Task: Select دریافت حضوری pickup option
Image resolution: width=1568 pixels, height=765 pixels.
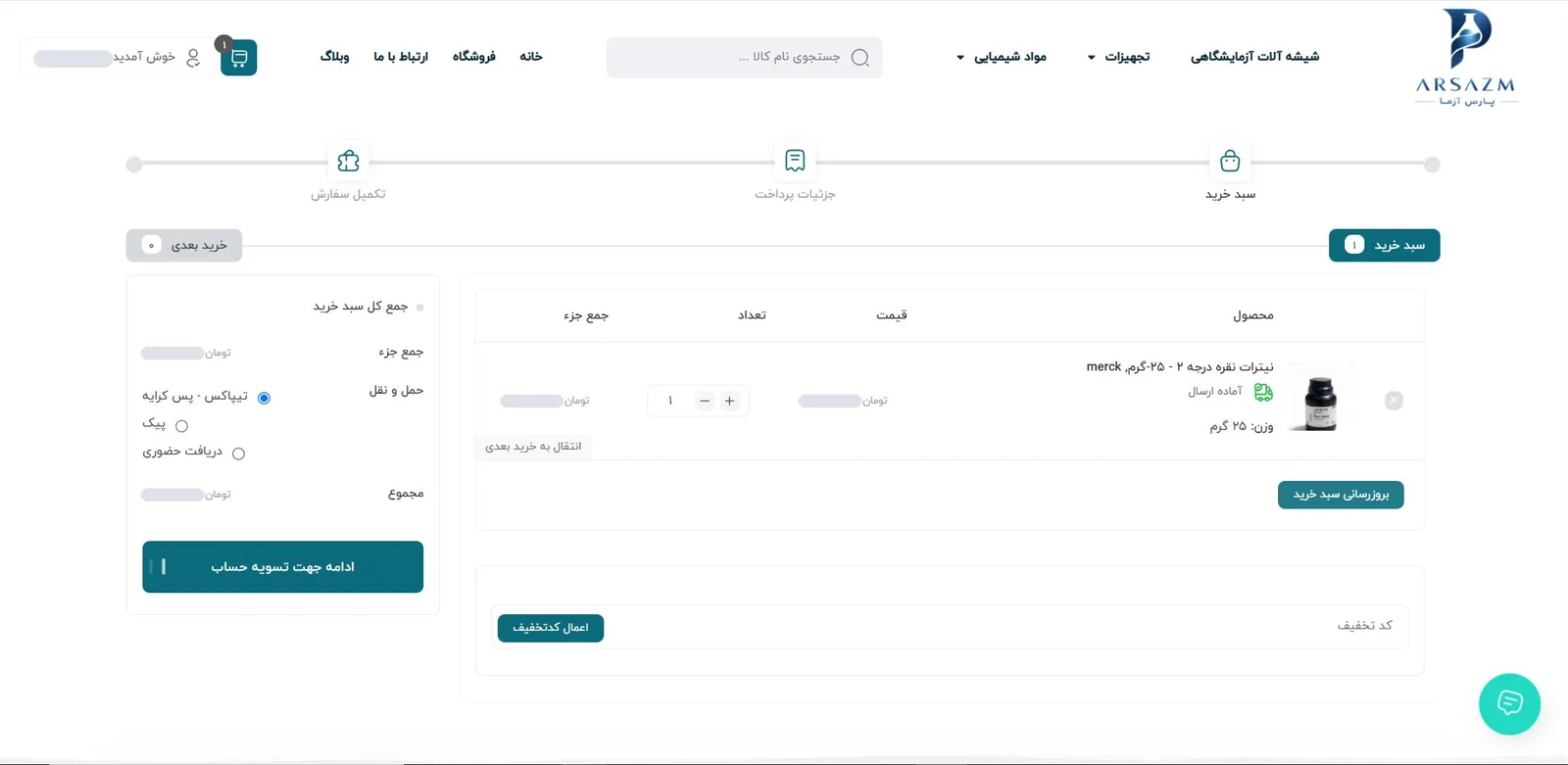Action: click(238, 454)
